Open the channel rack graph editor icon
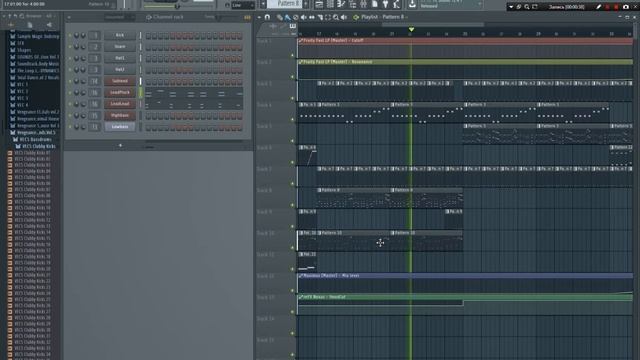 [247, 17]
